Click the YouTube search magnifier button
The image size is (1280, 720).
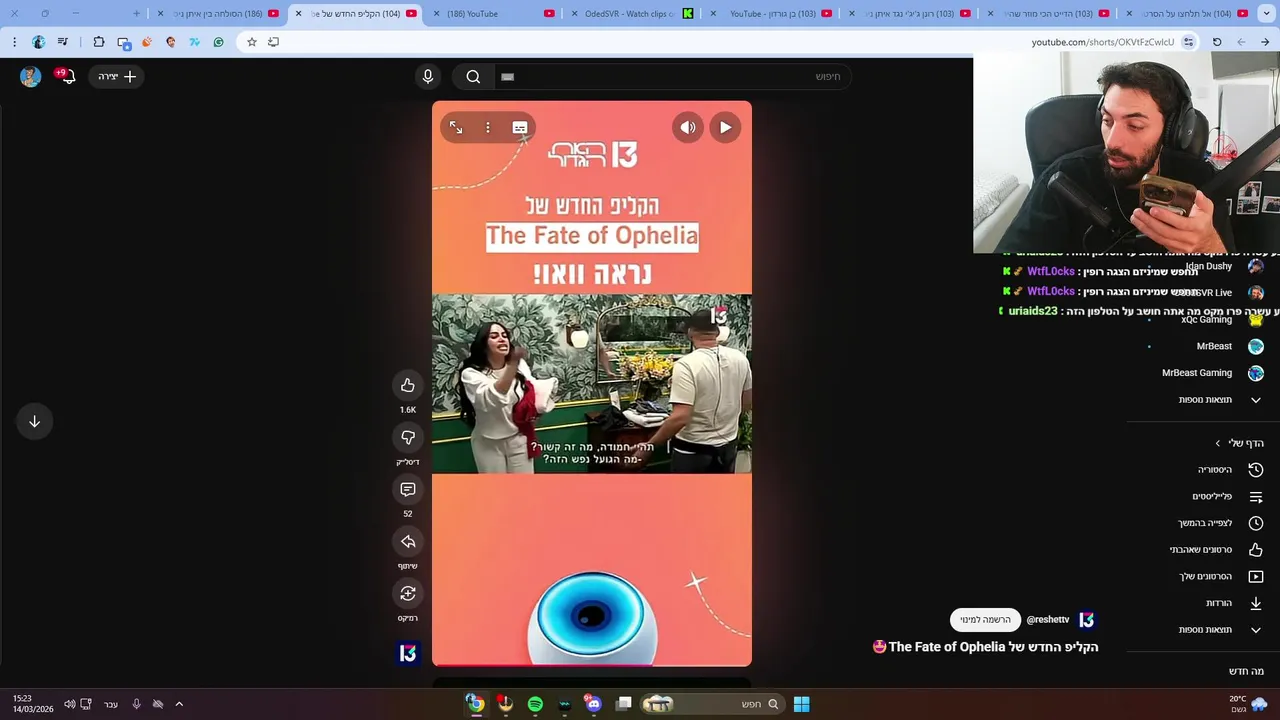coord(473,77)
